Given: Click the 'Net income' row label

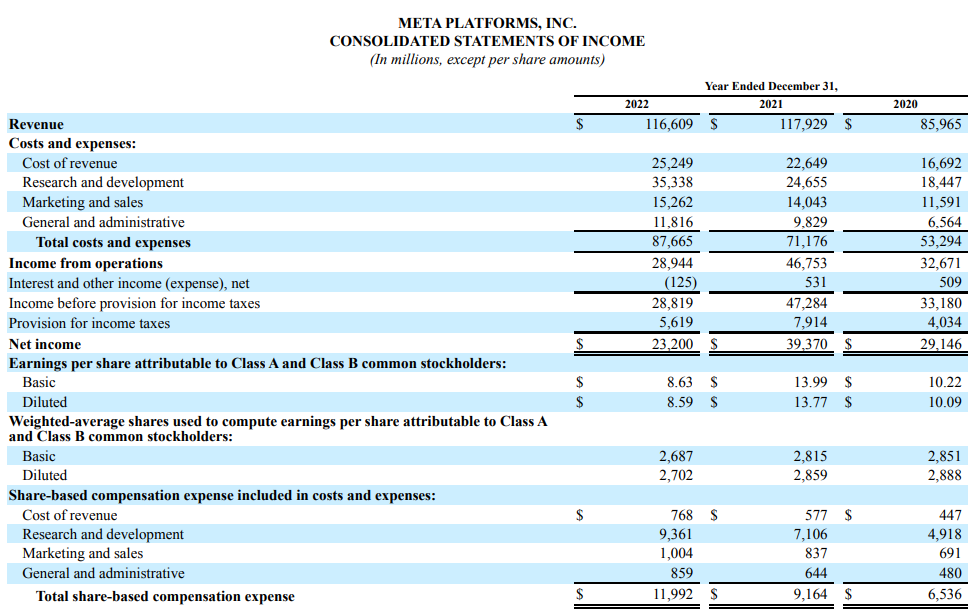Looking at the screenshot, I should (x=45, y=344).
